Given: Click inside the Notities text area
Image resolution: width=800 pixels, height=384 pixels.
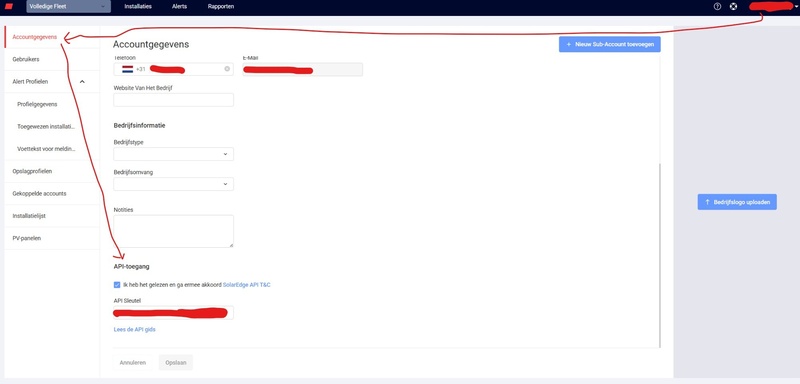Looking at the screenshot, I should click(173, 232).
